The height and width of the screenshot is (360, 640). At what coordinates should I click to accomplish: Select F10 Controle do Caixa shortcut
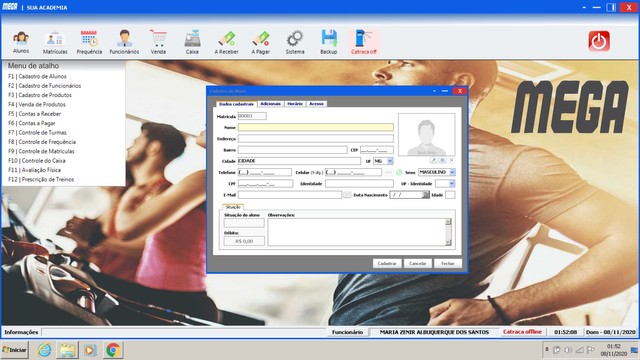37,161
